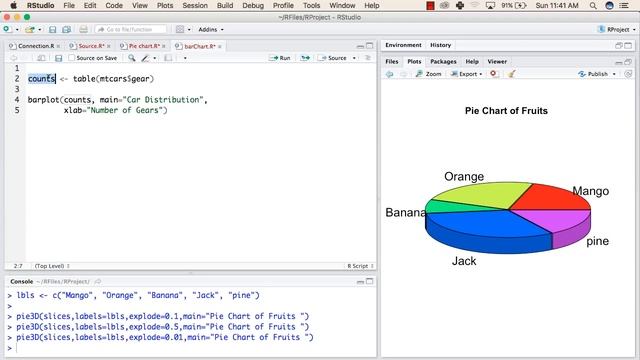Minimize the Plots pane
Viewport: 640px width, 360px height.
619,62
